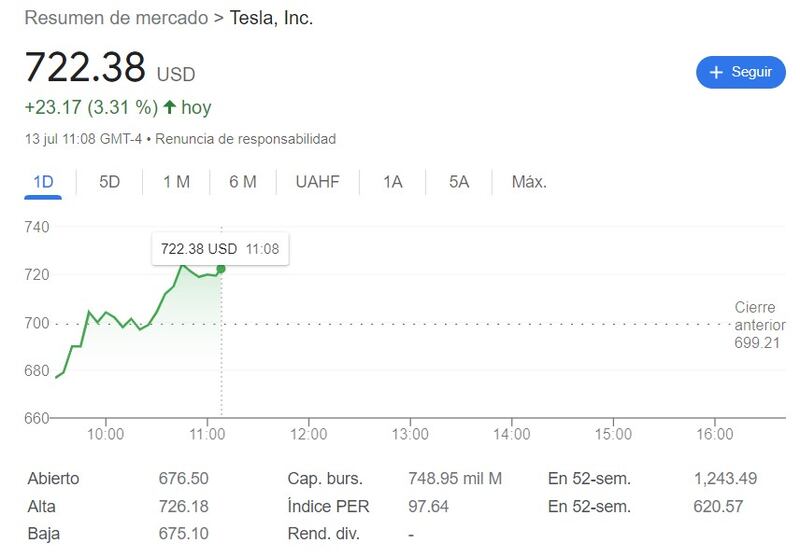Click the green chart point marker

tap(221, 269)
